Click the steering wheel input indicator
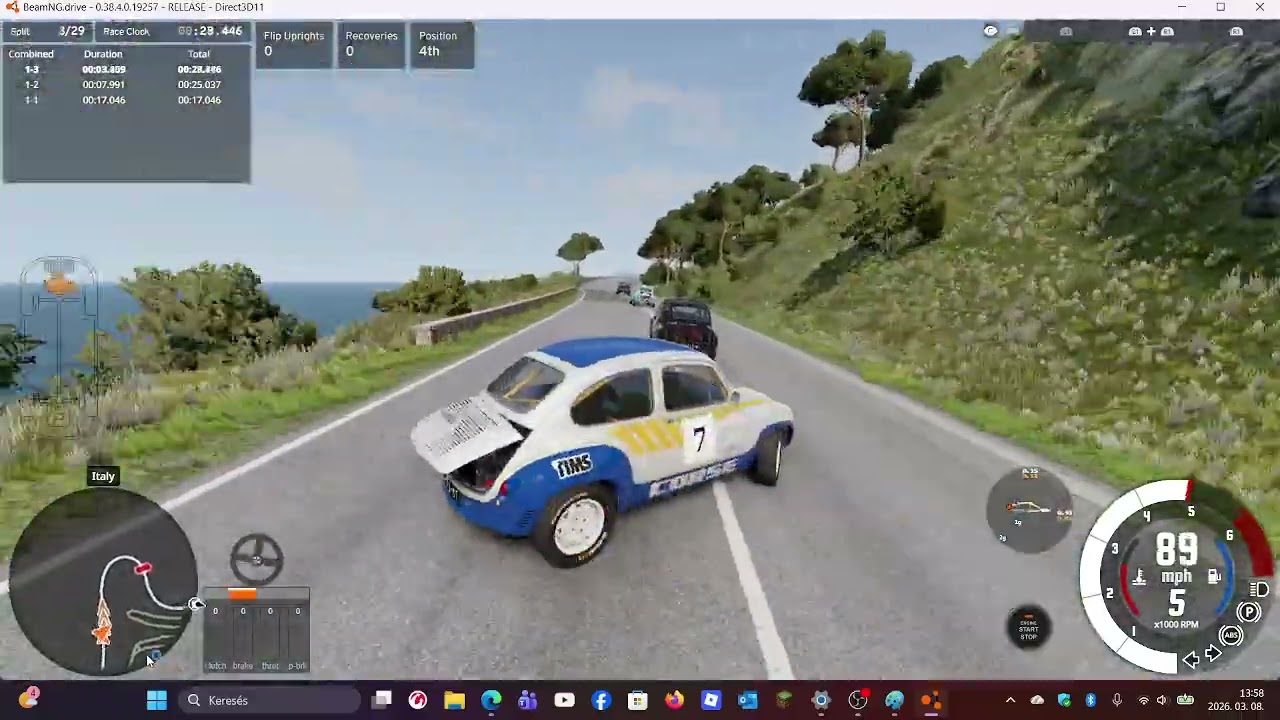Image resolution: width=1280 pixels, height=720 pixels. [257, 559]
